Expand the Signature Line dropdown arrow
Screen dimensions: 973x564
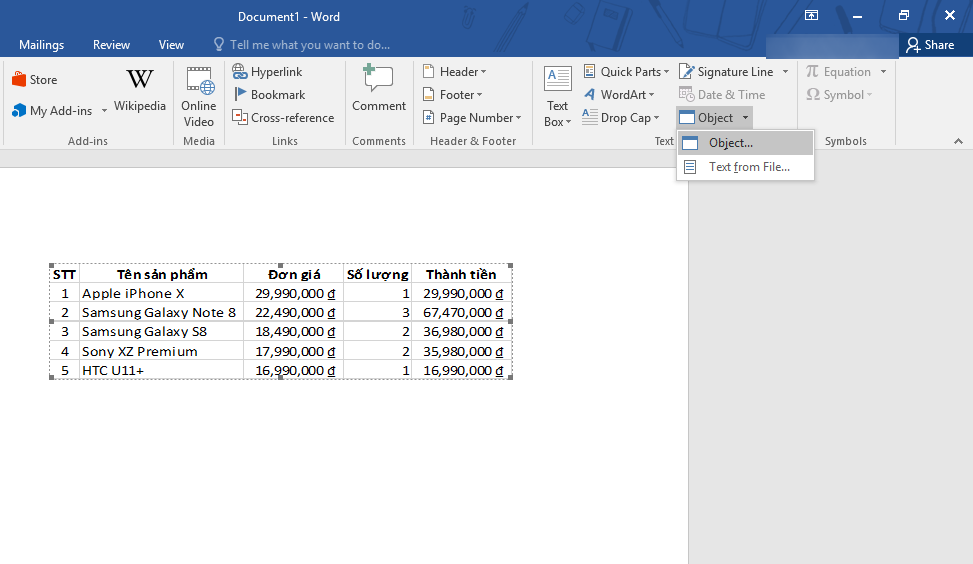coord(786,72)
